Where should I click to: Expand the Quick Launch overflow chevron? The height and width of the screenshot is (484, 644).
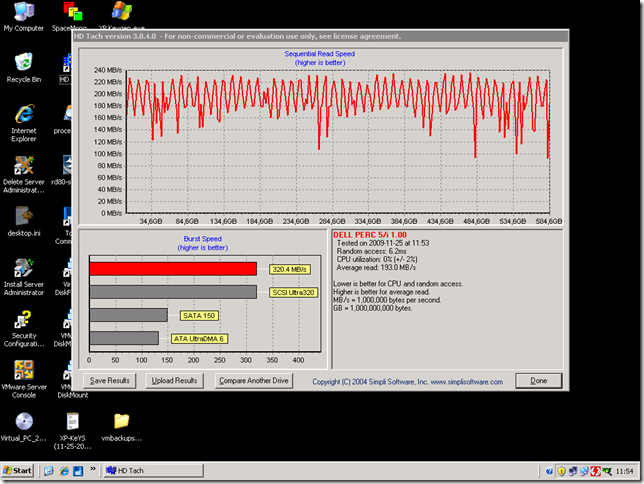(x=92, y=470)
